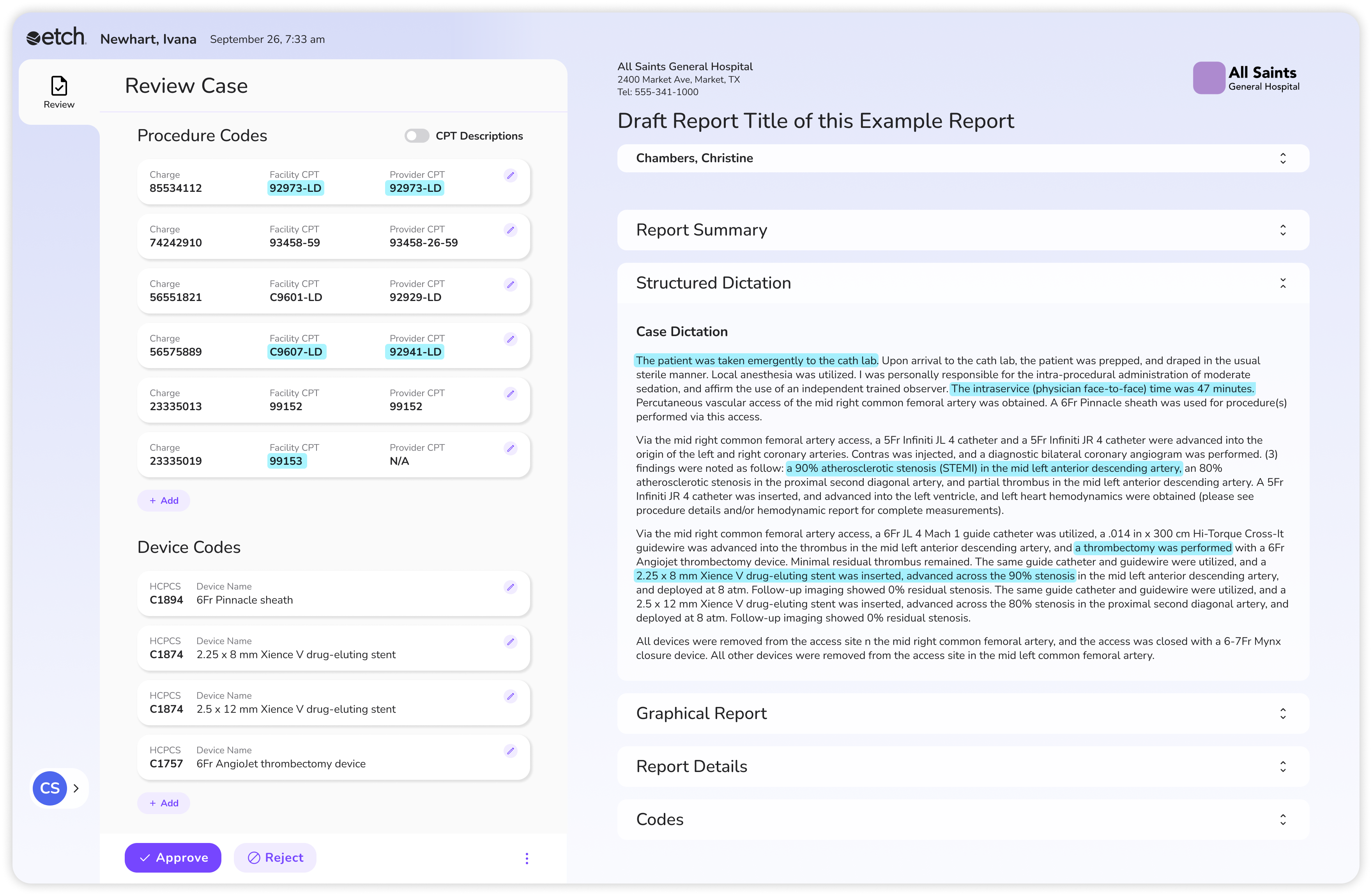
Task: Click the Reject button
Action: 275,857
